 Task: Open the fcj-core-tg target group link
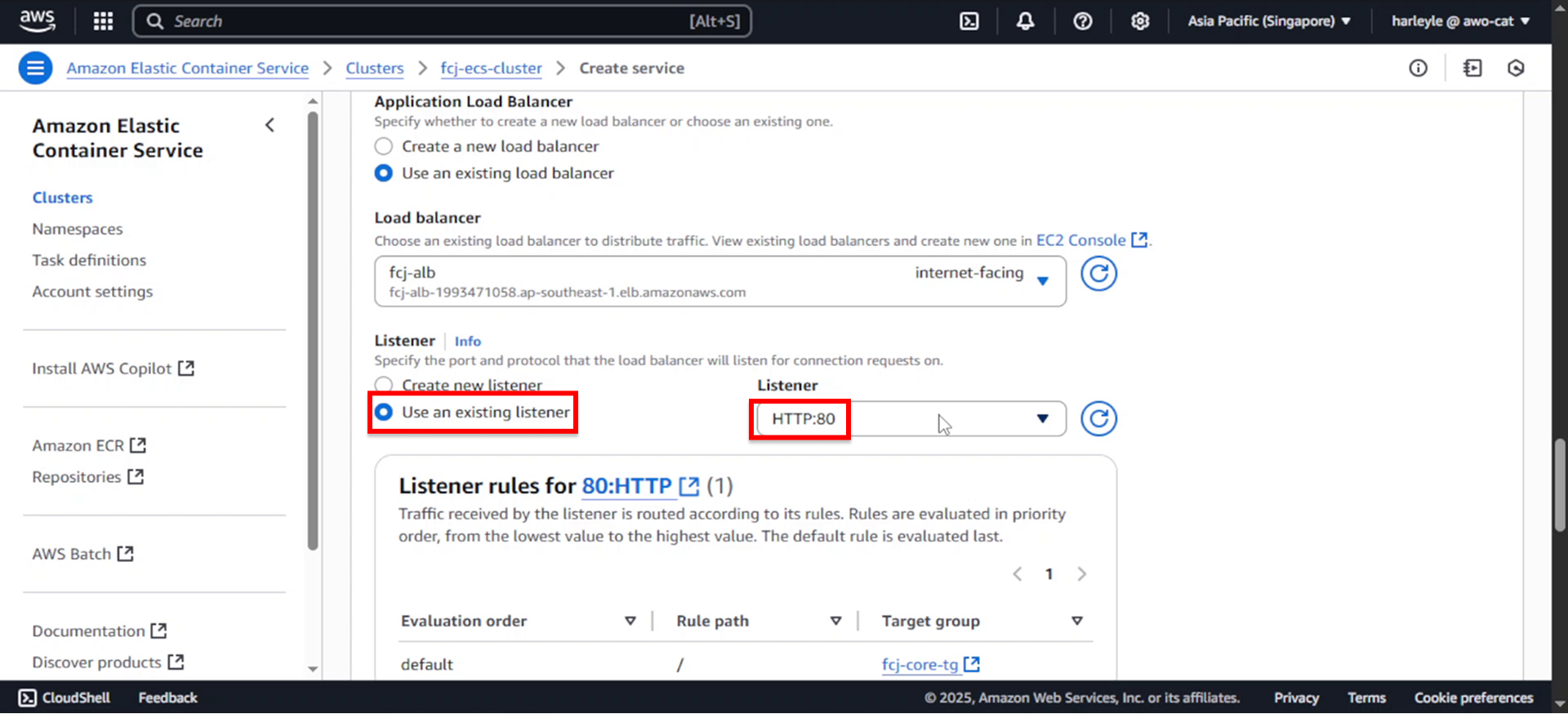(x=920, y=665)
